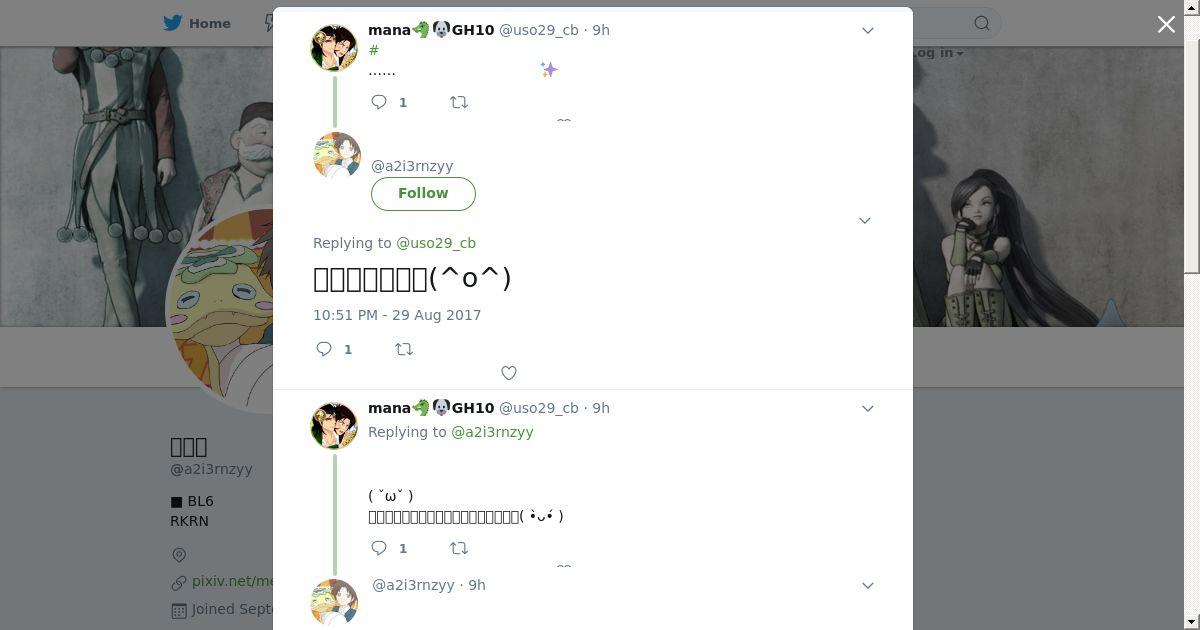Go to Home in top navigation
This screenshot has width=1200, height=630.
pyautogui.click(x=198, y=23)
